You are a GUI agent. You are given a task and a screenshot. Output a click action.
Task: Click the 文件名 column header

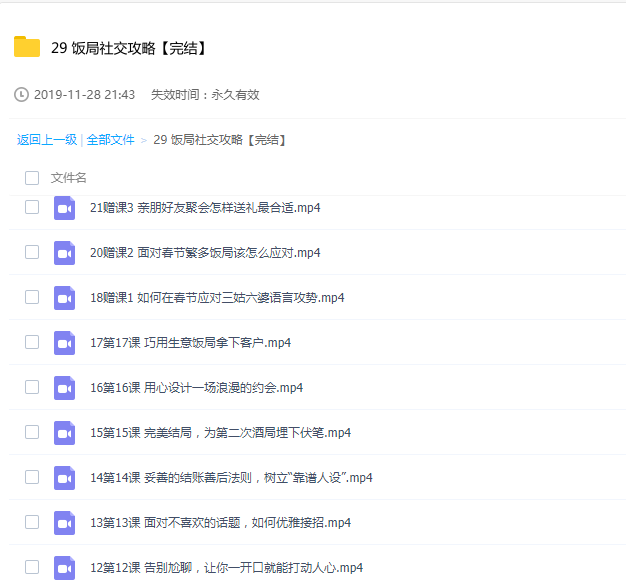click(68, 178)
